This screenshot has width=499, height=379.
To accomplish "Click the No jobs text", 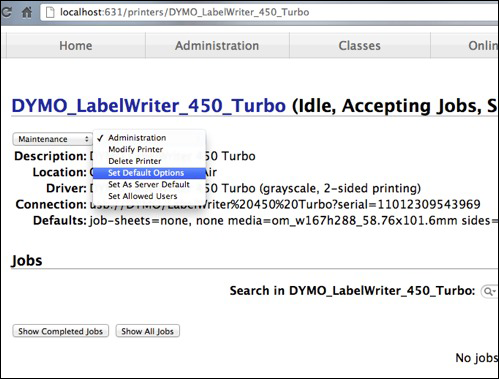I will pos(477,358).
